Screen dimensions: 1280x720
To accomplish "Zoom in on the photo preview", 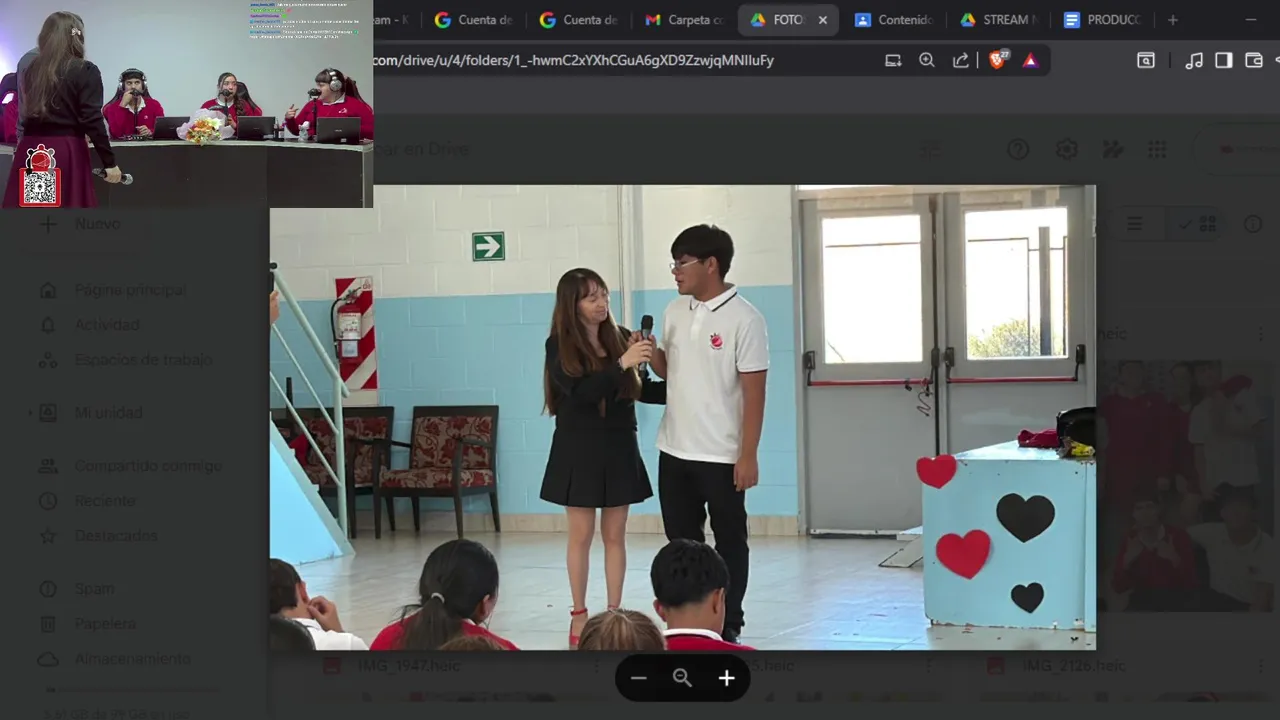I will coord(727,678).
